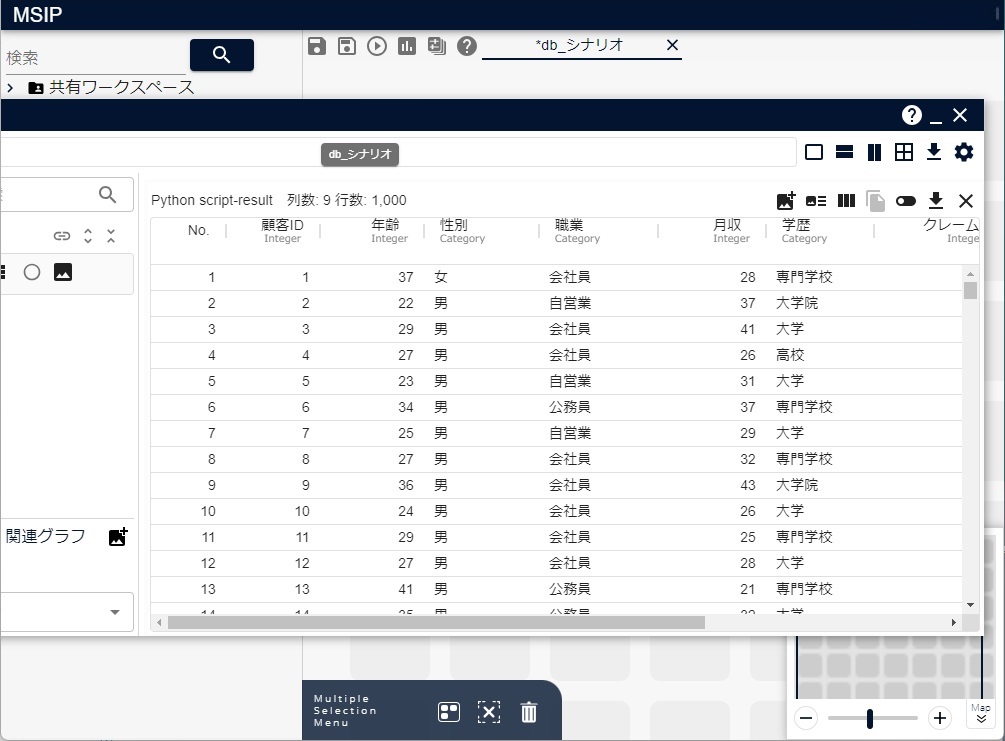Click the save icon in the top toolbar

coord(317,46)
